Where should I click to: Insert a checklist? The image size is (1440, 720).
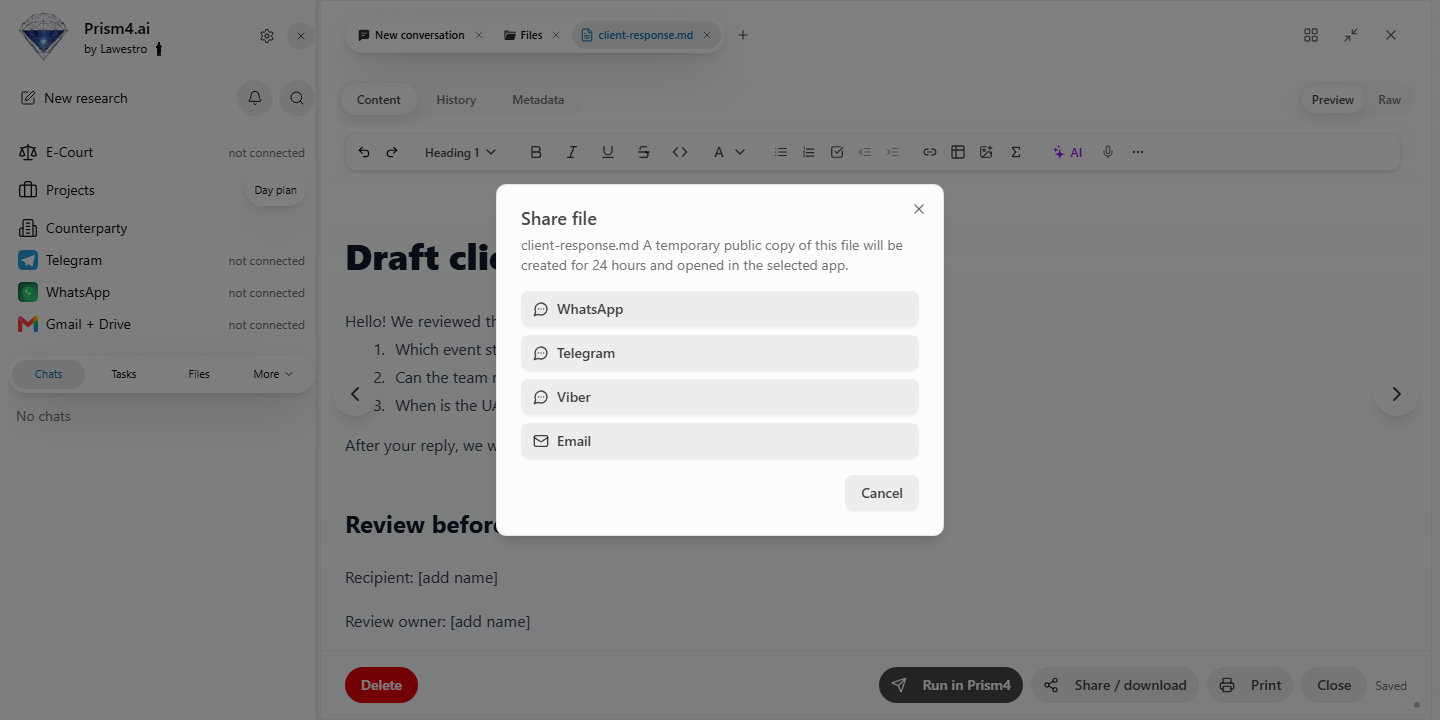click(837, 152)
